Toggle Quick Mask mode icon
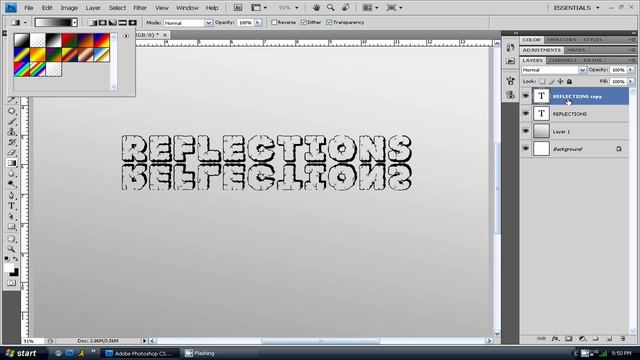640x360 pixels. (11, 283)
